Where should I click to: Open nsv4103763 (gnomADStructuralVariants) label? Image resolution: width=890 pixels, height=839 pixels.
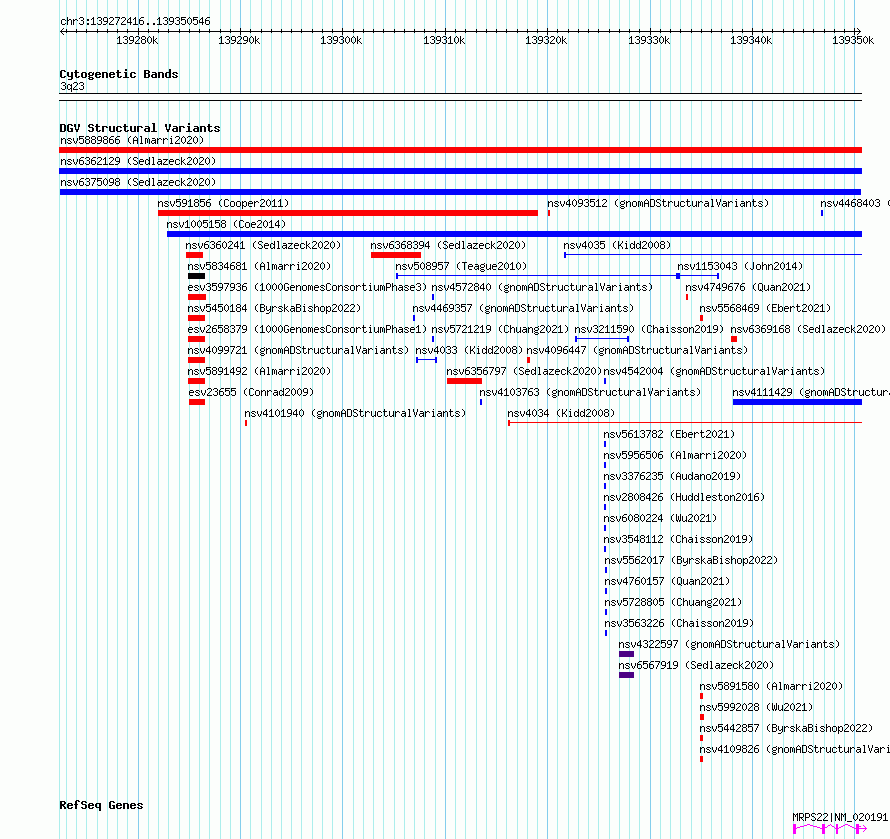590,392
